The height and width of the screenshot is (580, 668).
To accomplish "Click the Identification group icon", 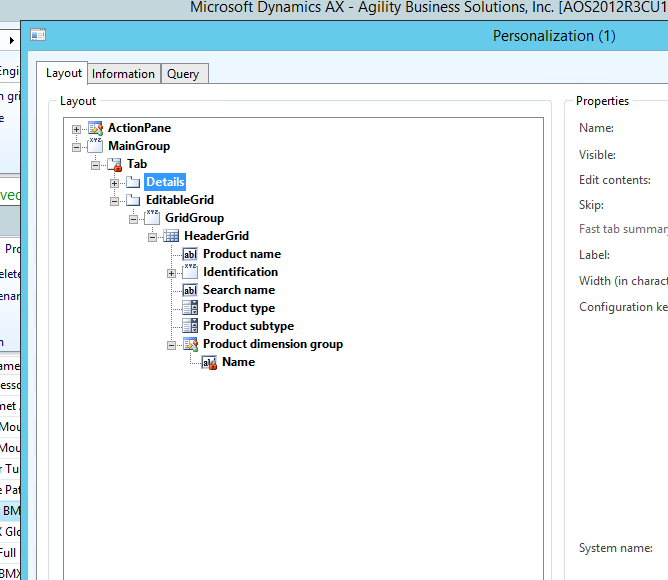I will [x=190, y=272].
